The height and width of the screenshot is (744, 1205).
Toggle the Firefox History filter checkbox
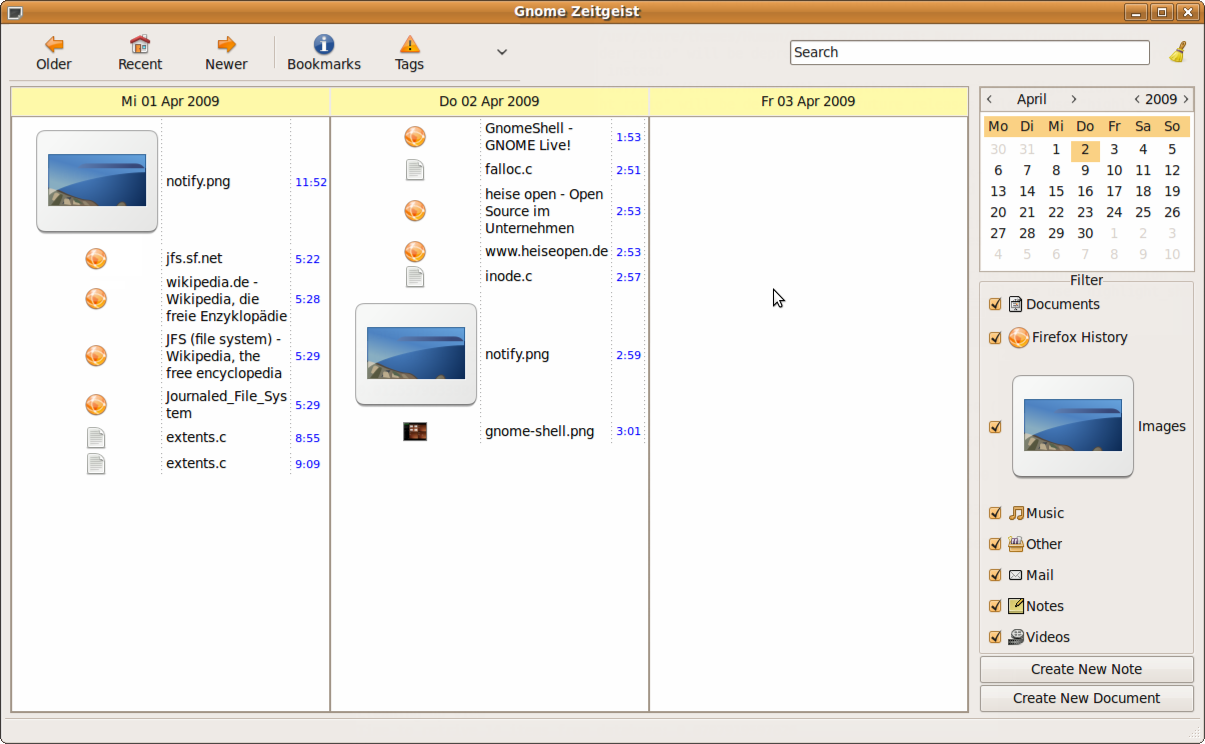click(995, 338)
